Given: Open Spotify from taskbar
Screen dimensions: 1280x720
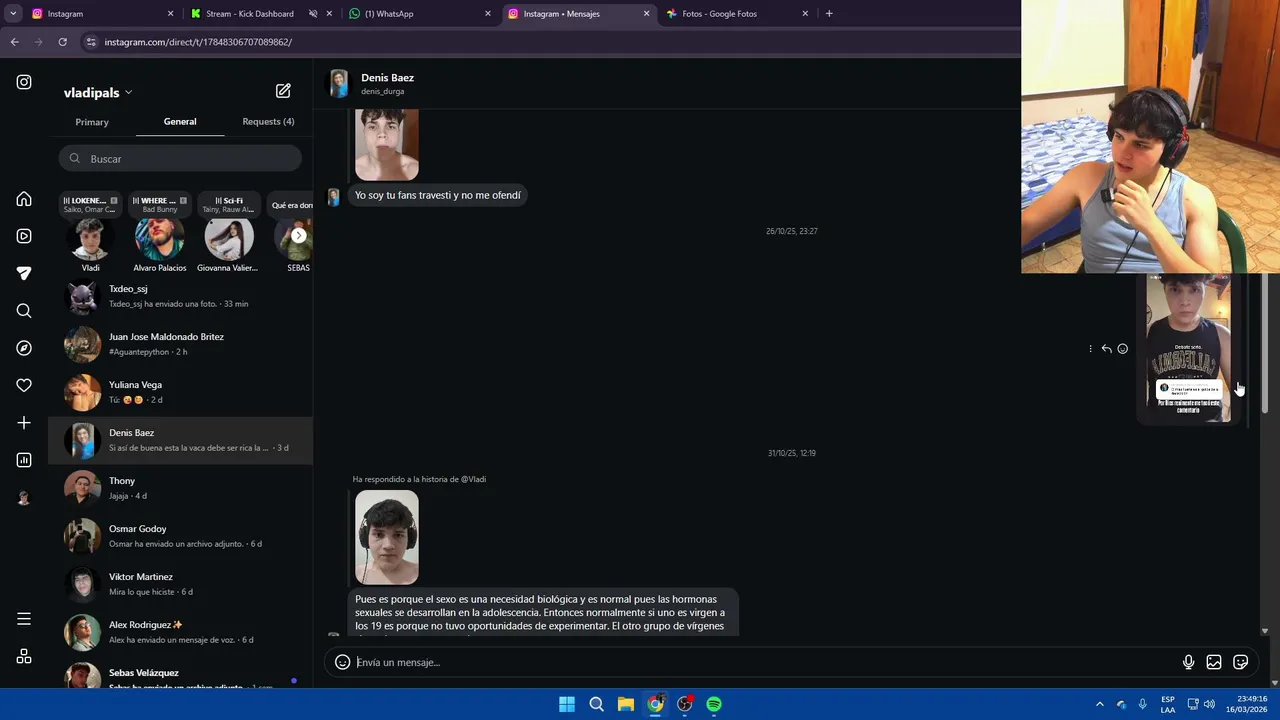Looking at the screenshot, I should tap(714, 704).
